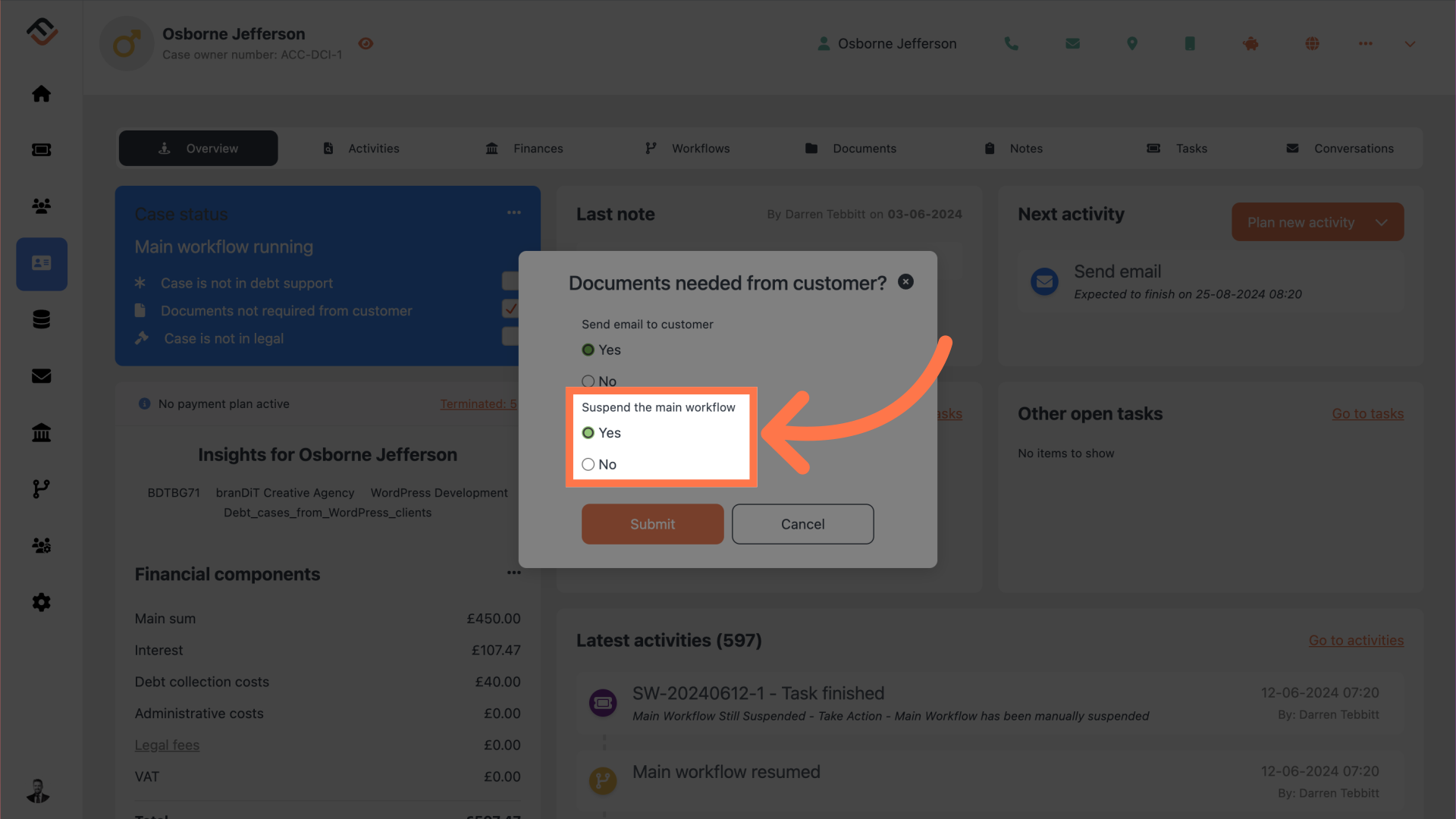Expand the case status options menu
1456x819 pixels.
pyautogui.click(x=514, y=213)
